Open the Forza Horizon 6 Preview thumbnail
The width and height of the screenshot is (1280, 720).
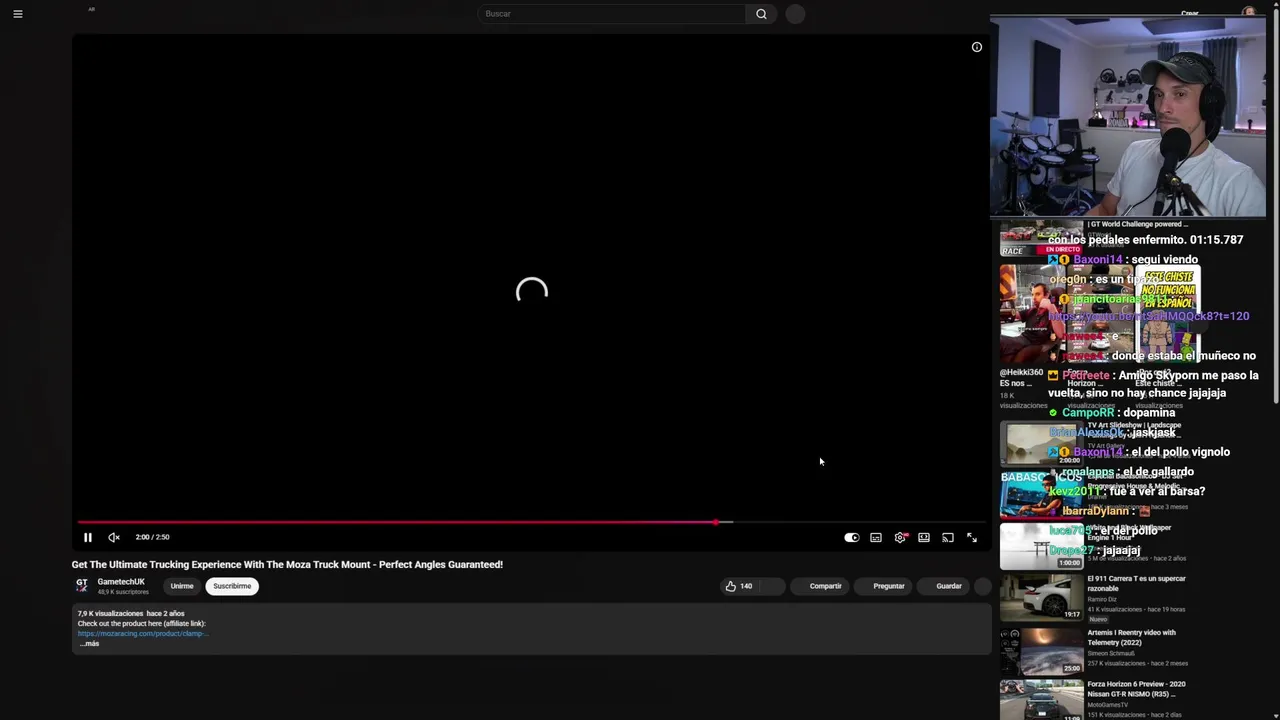pyautogui.click(x=1041, y=700)
